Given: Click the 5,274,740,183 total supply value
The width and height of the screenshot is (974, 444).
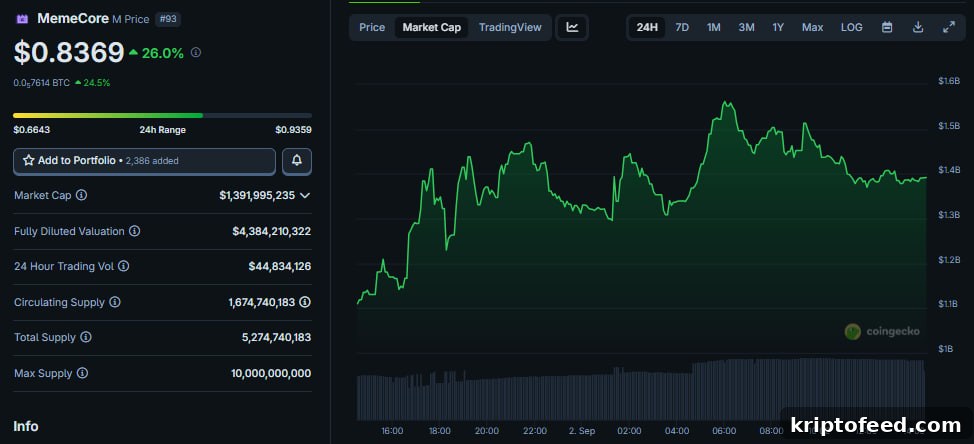Looking at the screenshot, I should (x=276, y=337).
